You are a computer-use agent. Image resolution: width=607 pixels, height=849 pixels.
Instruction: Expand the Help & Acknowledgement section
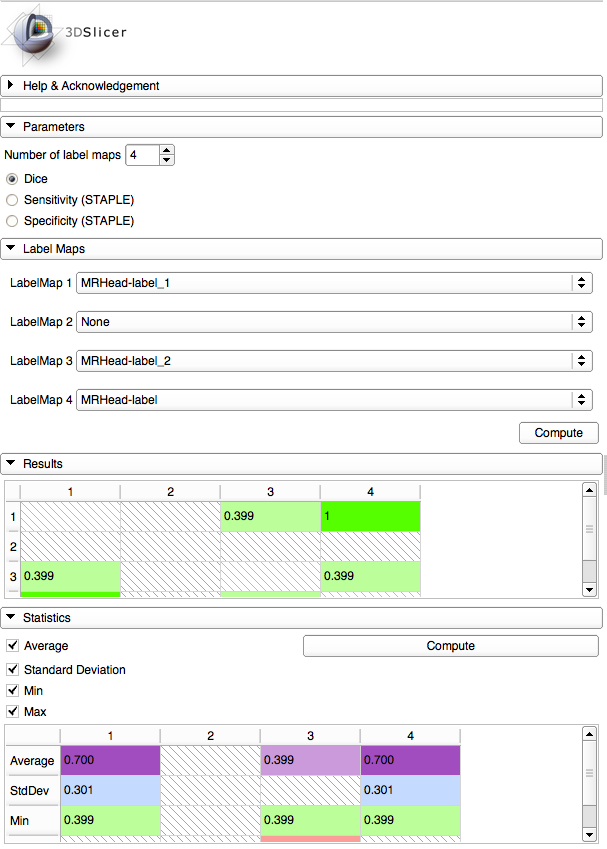coord(302,86)
